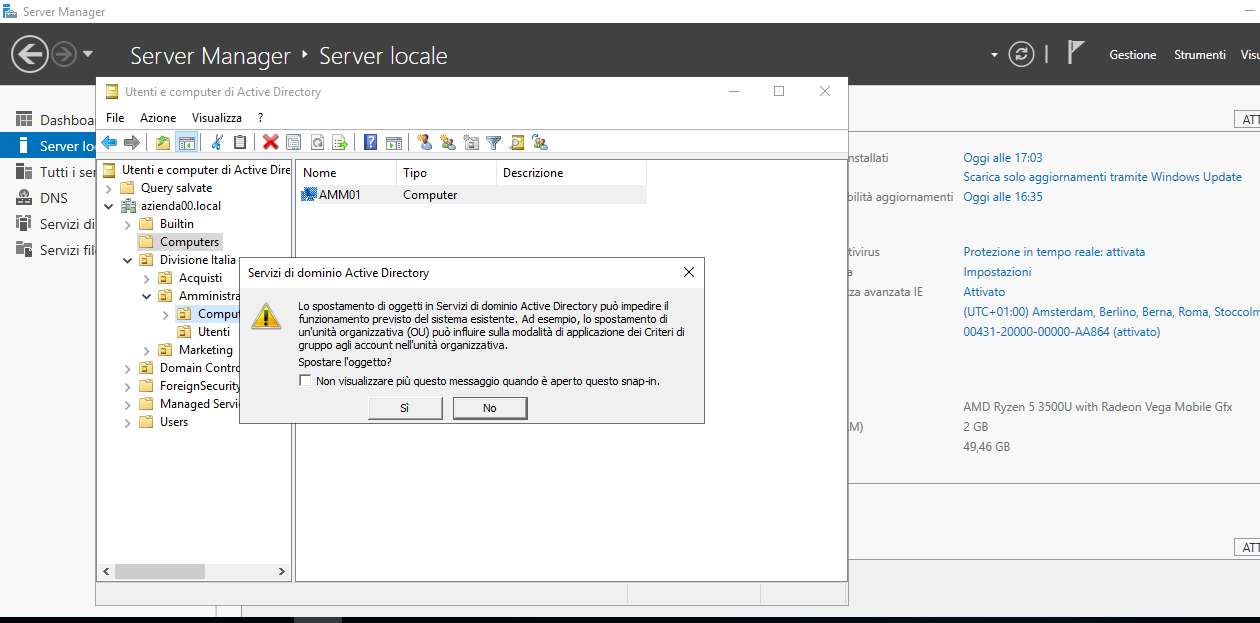The image size is (1260, 623).
Task: Close the move-warning dialog with X
Action: point(688,272)
